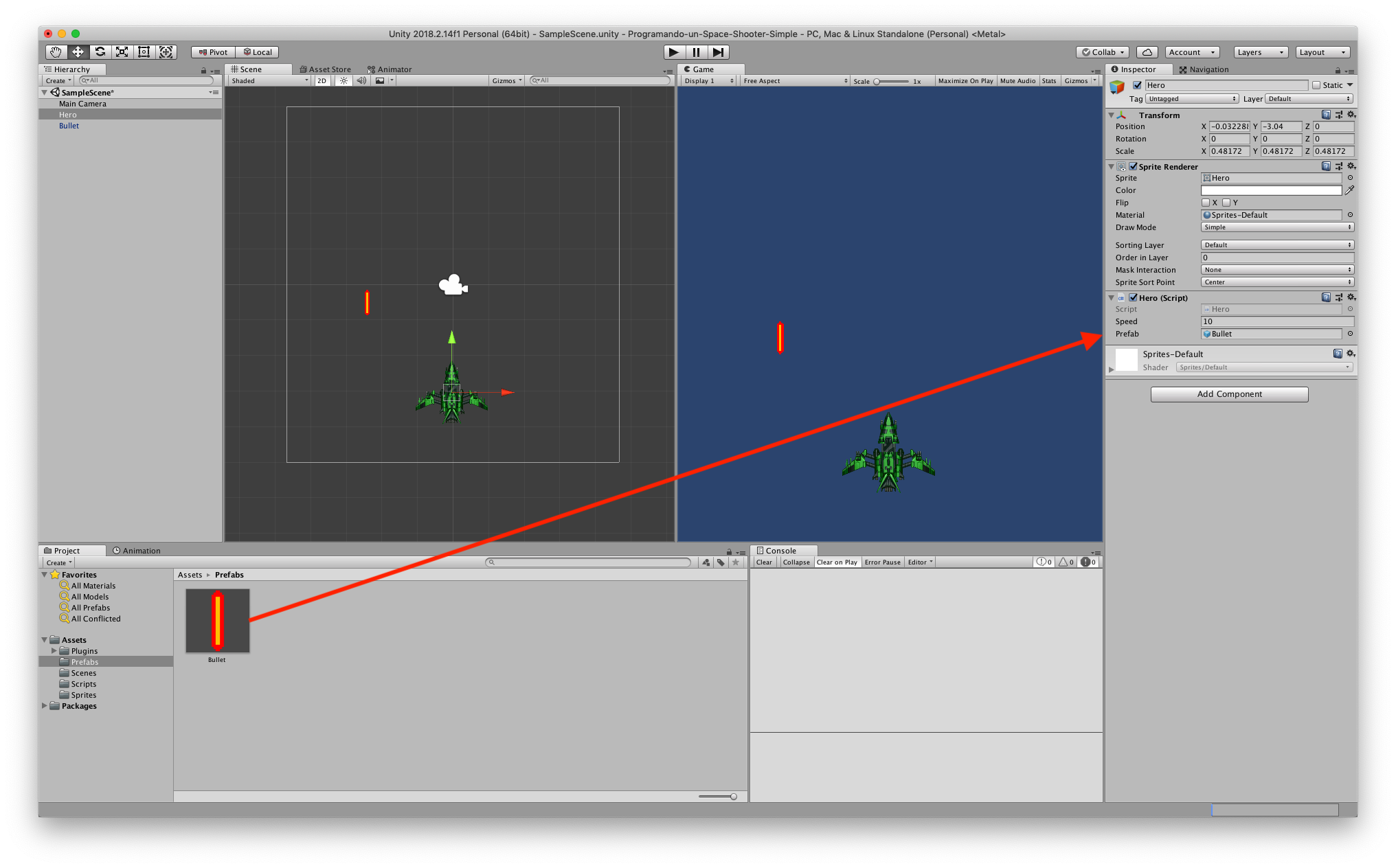Select the Scale tool icon
The image size is (1396, 868).
coord(122,52)
